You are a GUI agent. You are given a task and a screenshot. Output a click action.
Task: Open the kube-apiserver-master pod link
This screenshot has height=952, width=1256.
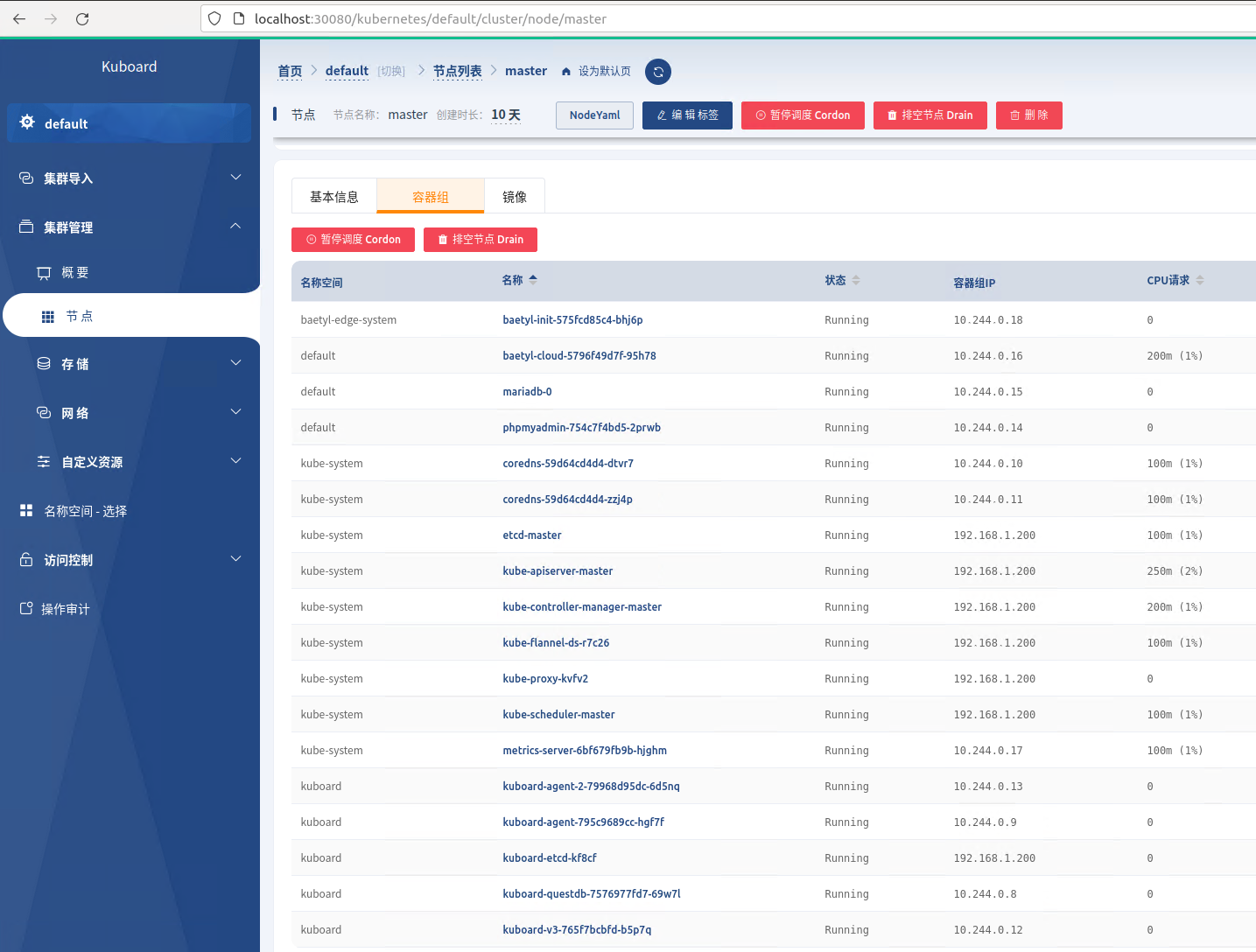(x=558, y=571)
